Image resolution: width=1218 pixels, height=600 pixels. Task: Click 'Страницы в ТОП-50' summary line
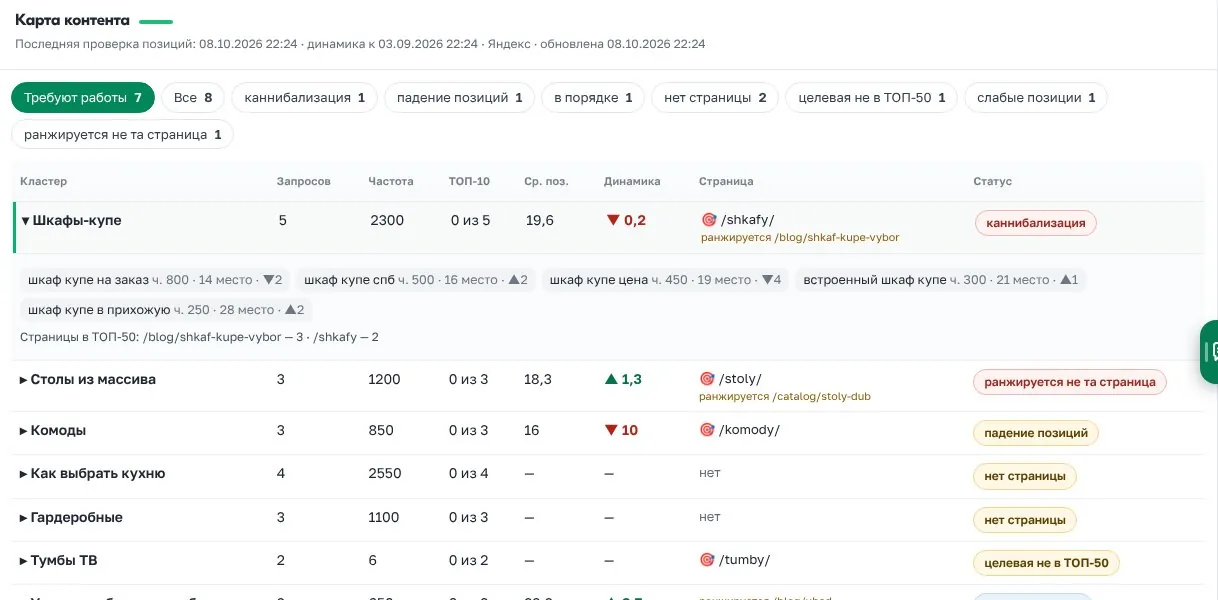(199, 337)
